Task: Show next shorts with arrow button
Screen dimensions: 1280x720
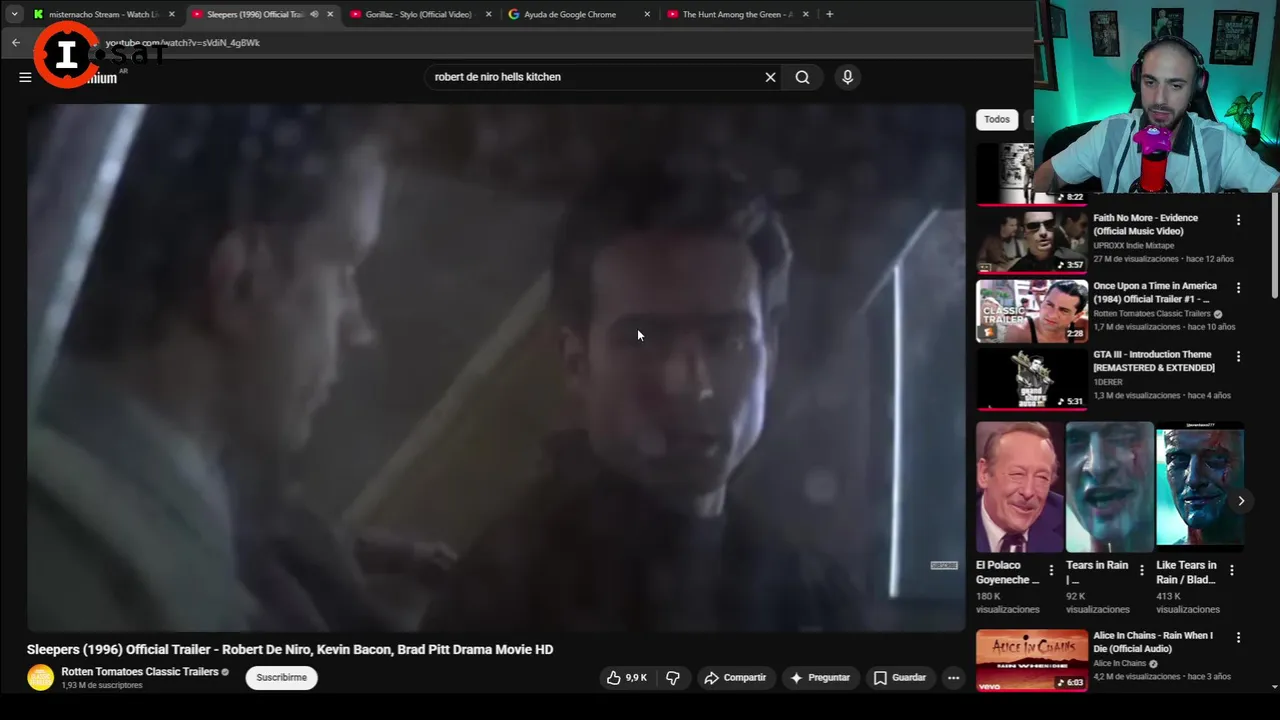Action: (x=1241, y=501)
